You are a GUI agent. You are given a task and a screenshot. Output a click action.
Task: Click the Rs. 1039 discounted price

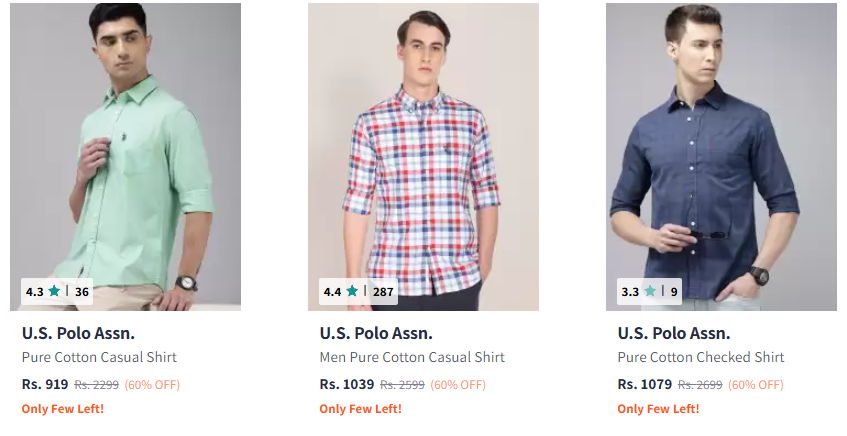coord(347,384)
